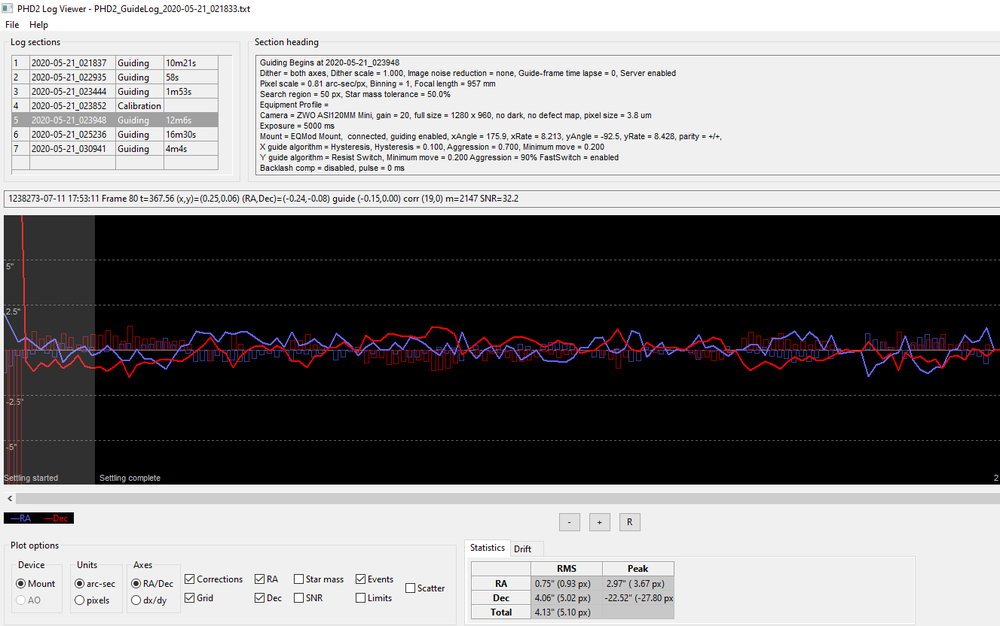Click the Dec legend color swatch
Screen dimensions: 1000x626
[x=56, y=518]
